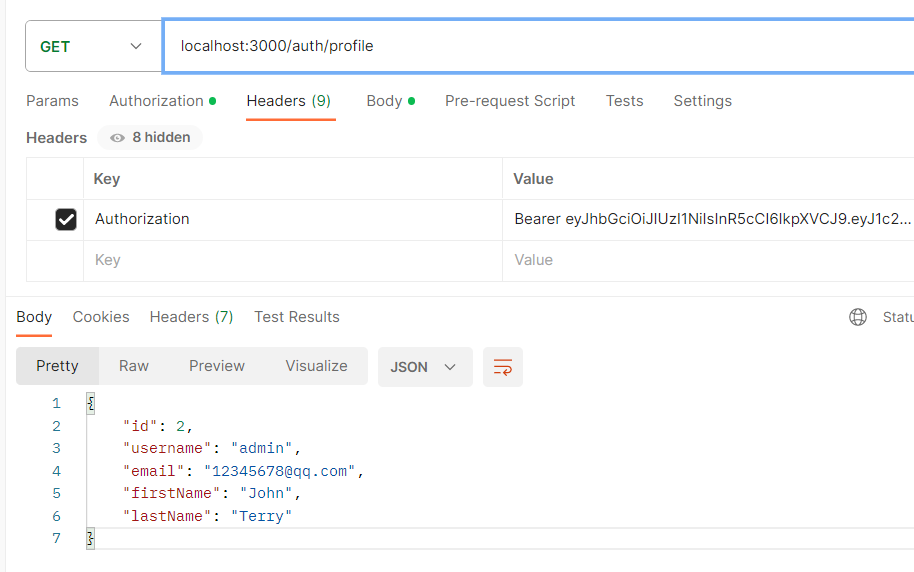Click the eye icon for hidden headers
This screenshot has width=914, height=572.
pyautogui.click(x=118, y=138)
